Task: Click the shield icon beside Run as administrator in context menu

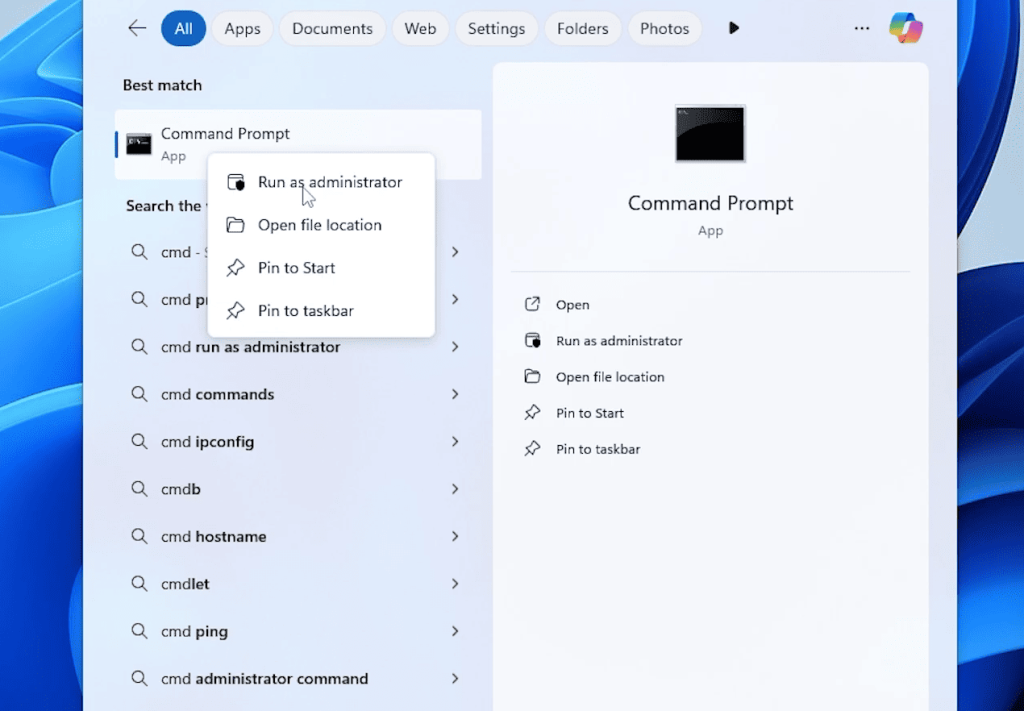Action: coord(236,183)
